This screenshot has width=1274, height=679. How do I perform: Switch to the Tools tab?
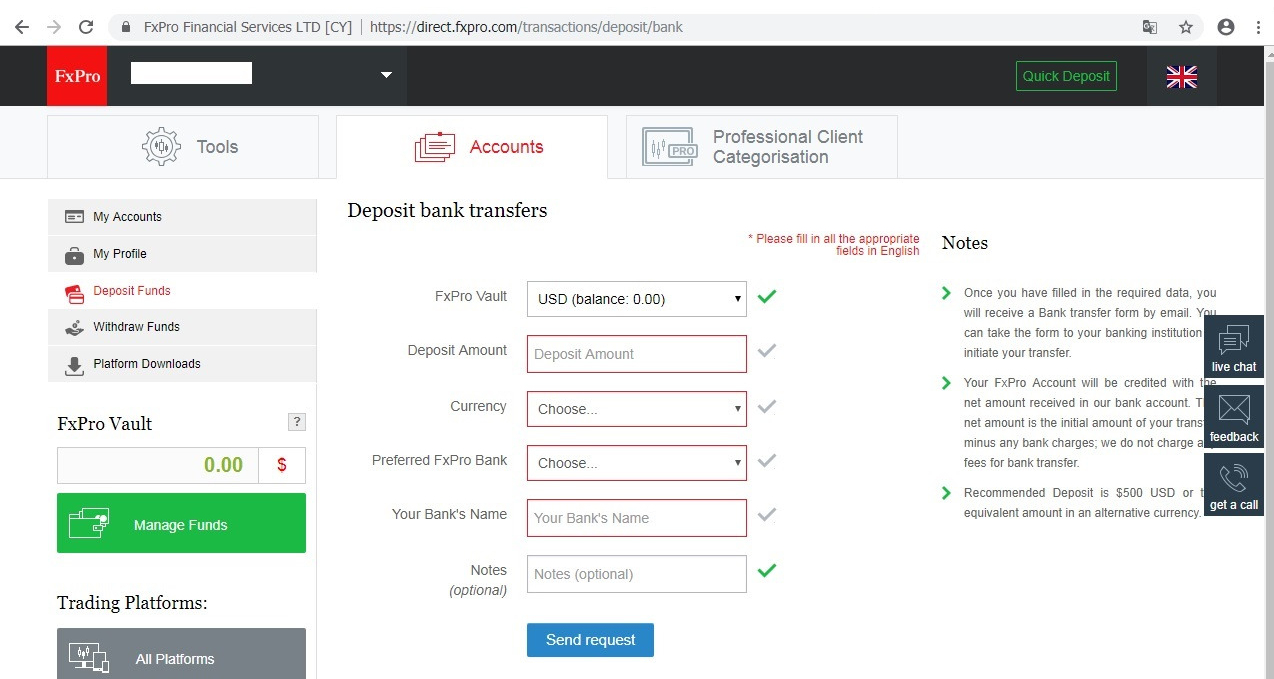pyautogui.click(x=183, y=147)
